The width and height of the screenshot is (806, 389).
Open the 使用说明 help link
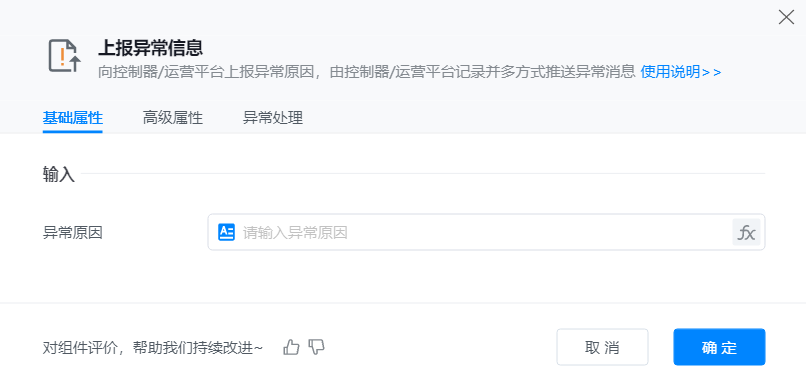[x=681, y=72]
